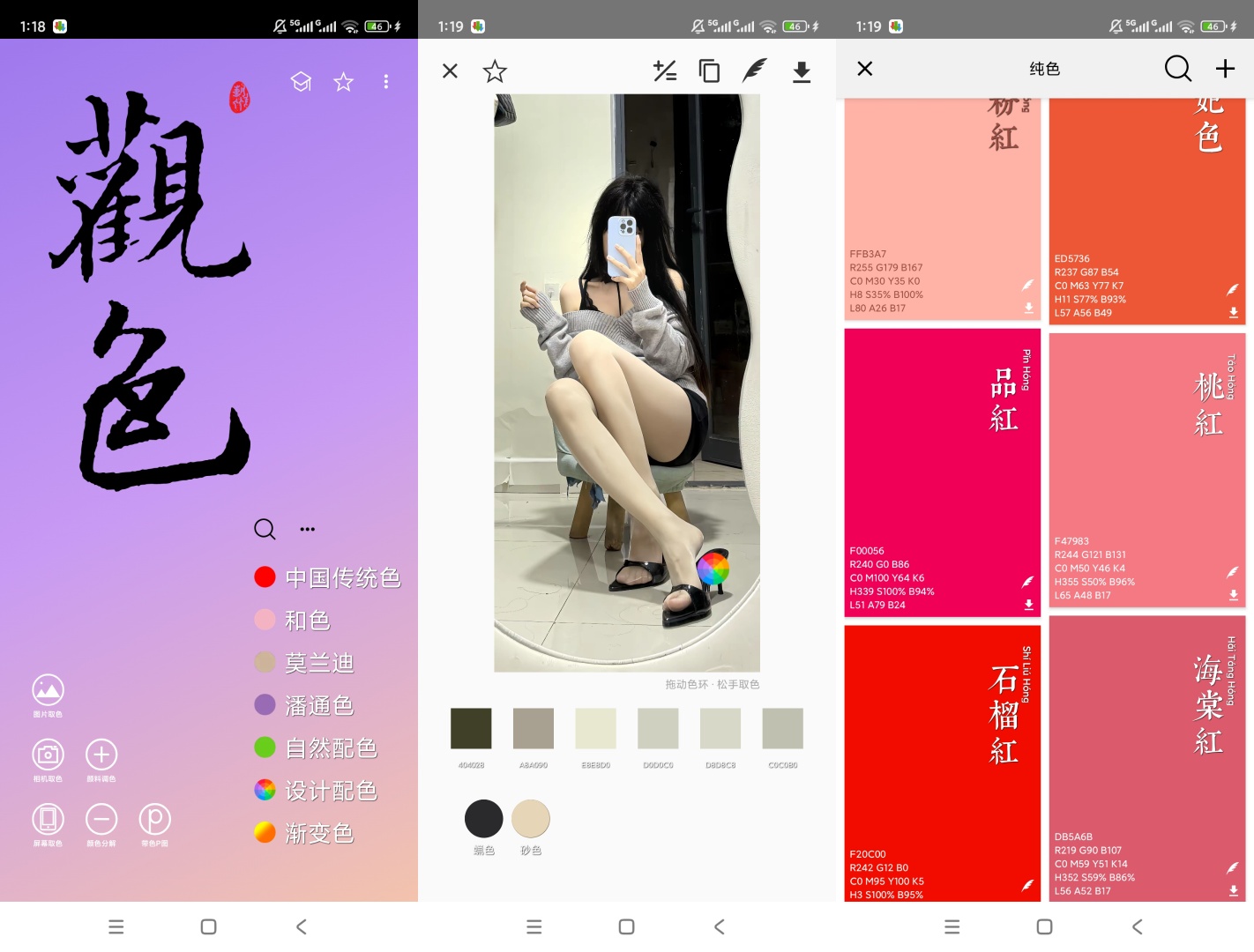
Task: Tap the round black swatch beside 砂色
Action: coord(484,819)
